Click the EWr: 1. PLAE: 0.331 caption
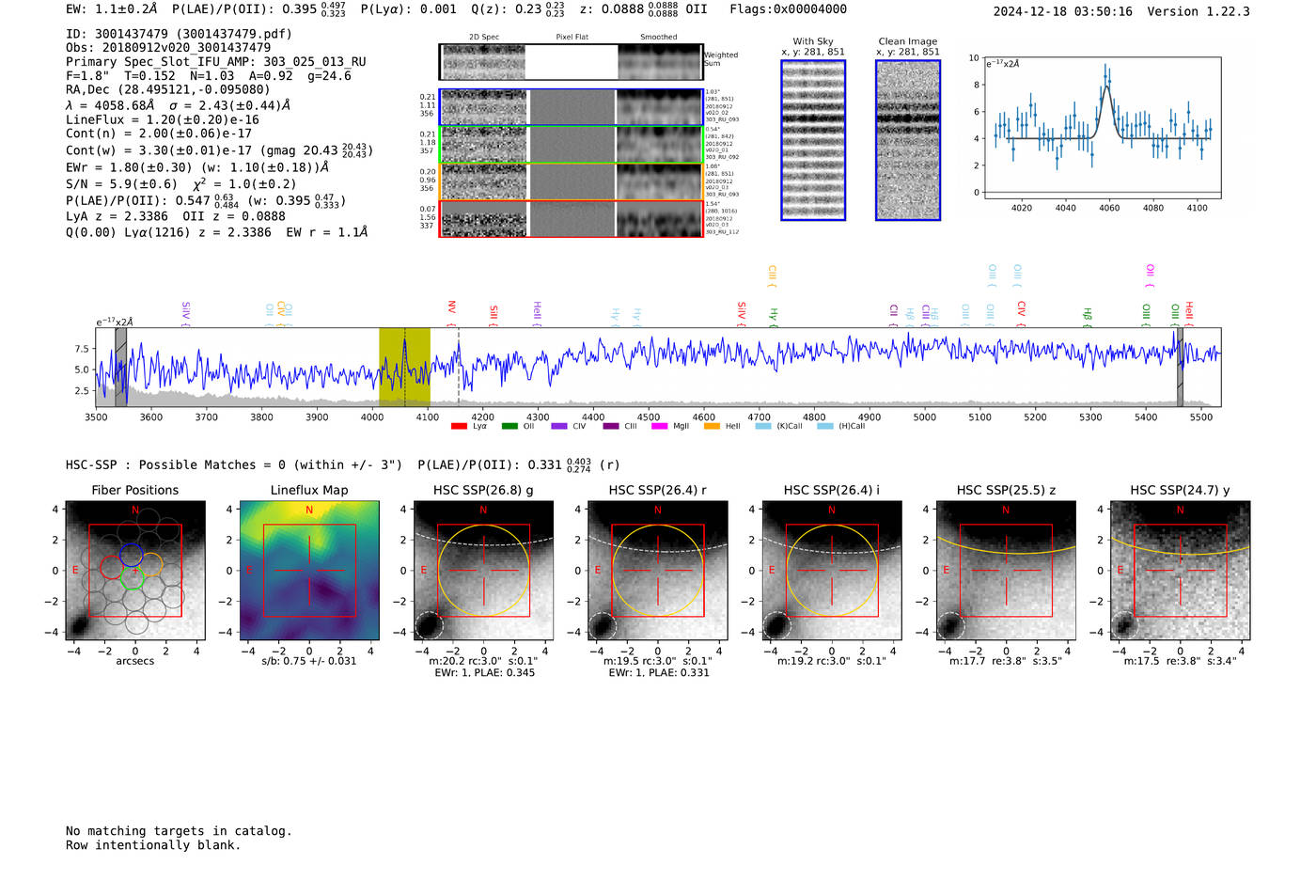 (659, 673)
